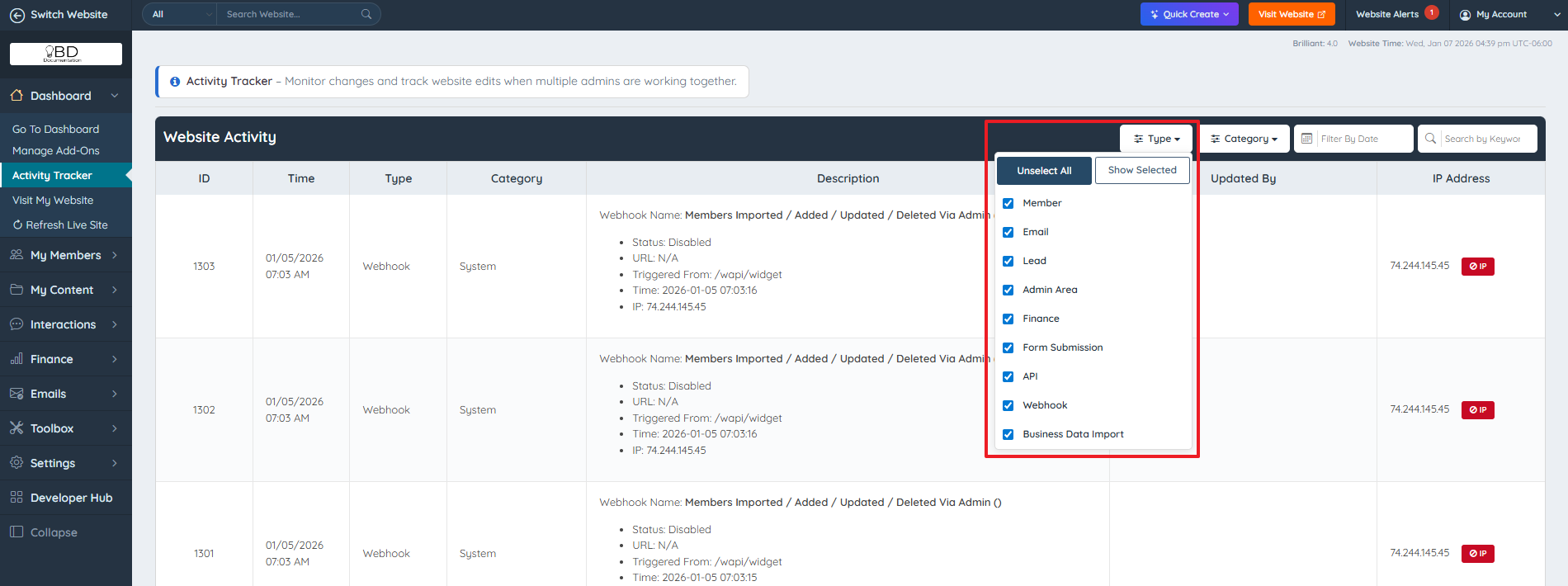Viewport: 1568px width, 586px height.
Task: Click the Show Selected button
Action: click(x=1142, y=170)
